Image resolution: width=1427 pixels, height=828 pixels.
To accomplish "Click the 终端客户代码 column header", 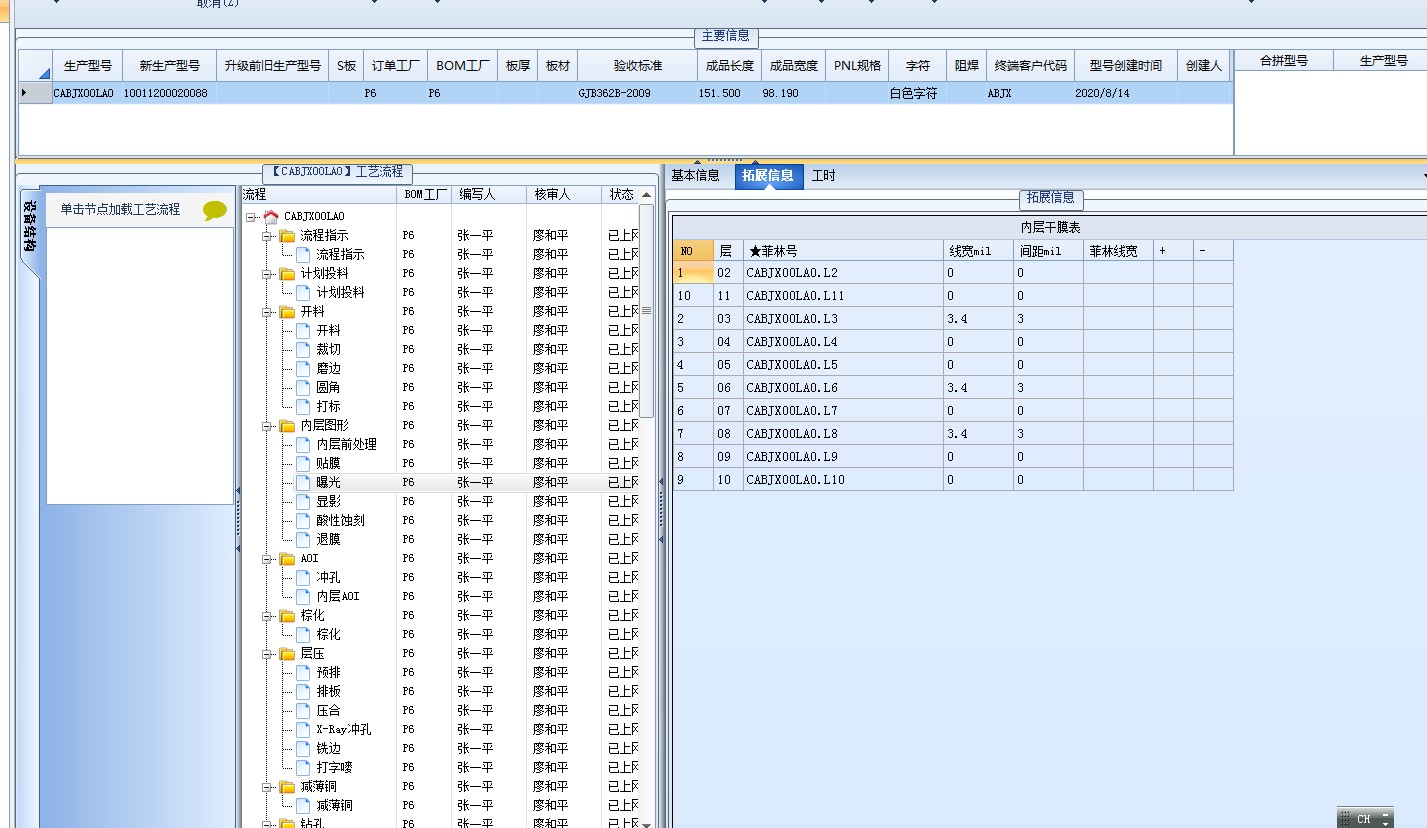I will 1031,65.
